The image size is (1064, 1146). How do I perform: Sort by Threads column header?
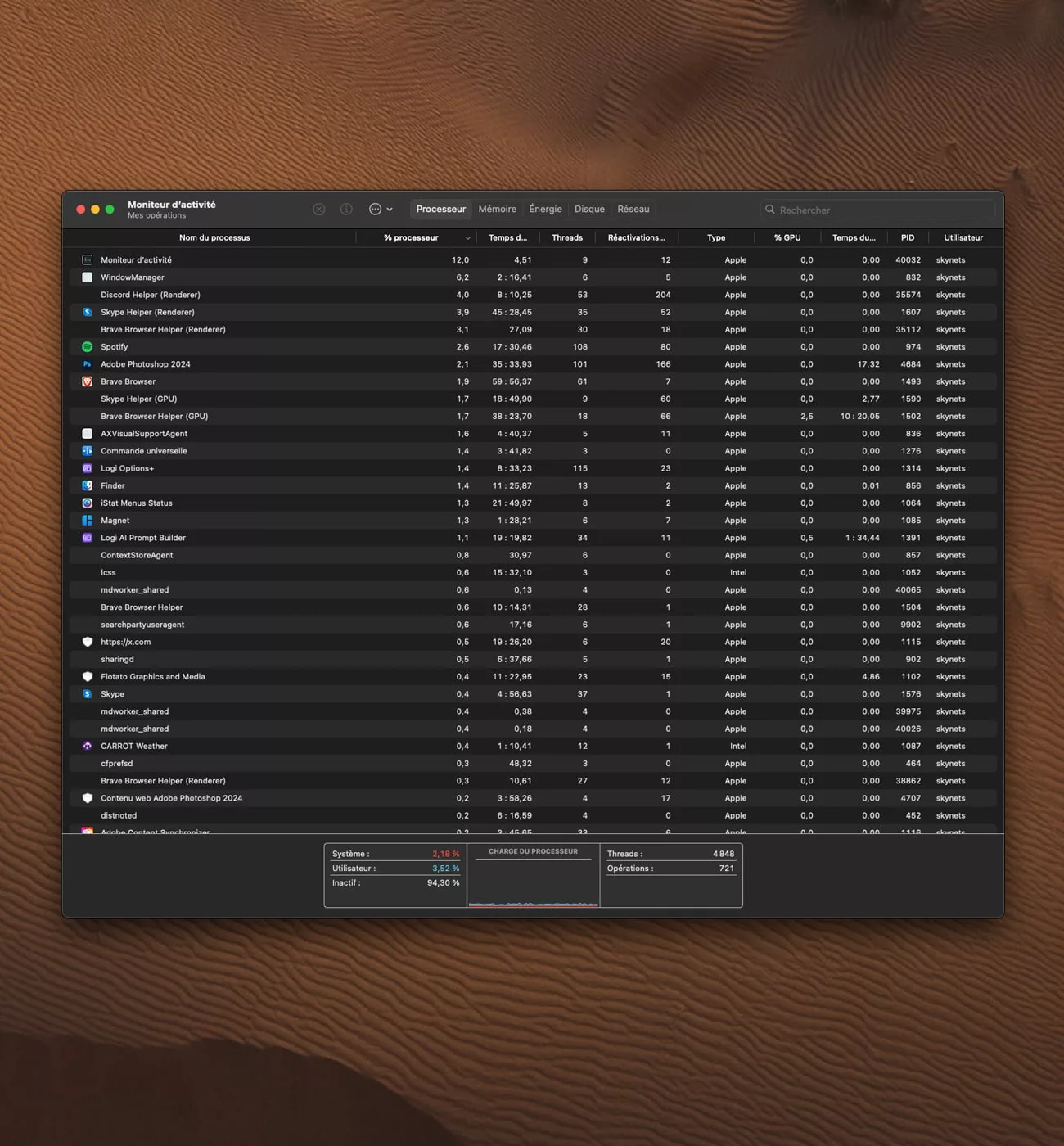coord(567,238)
